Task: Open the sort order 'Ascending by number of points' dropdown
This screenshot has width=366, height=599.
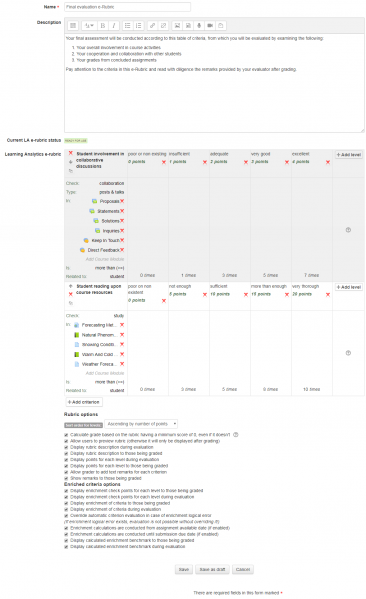Action: coord(141,424)
